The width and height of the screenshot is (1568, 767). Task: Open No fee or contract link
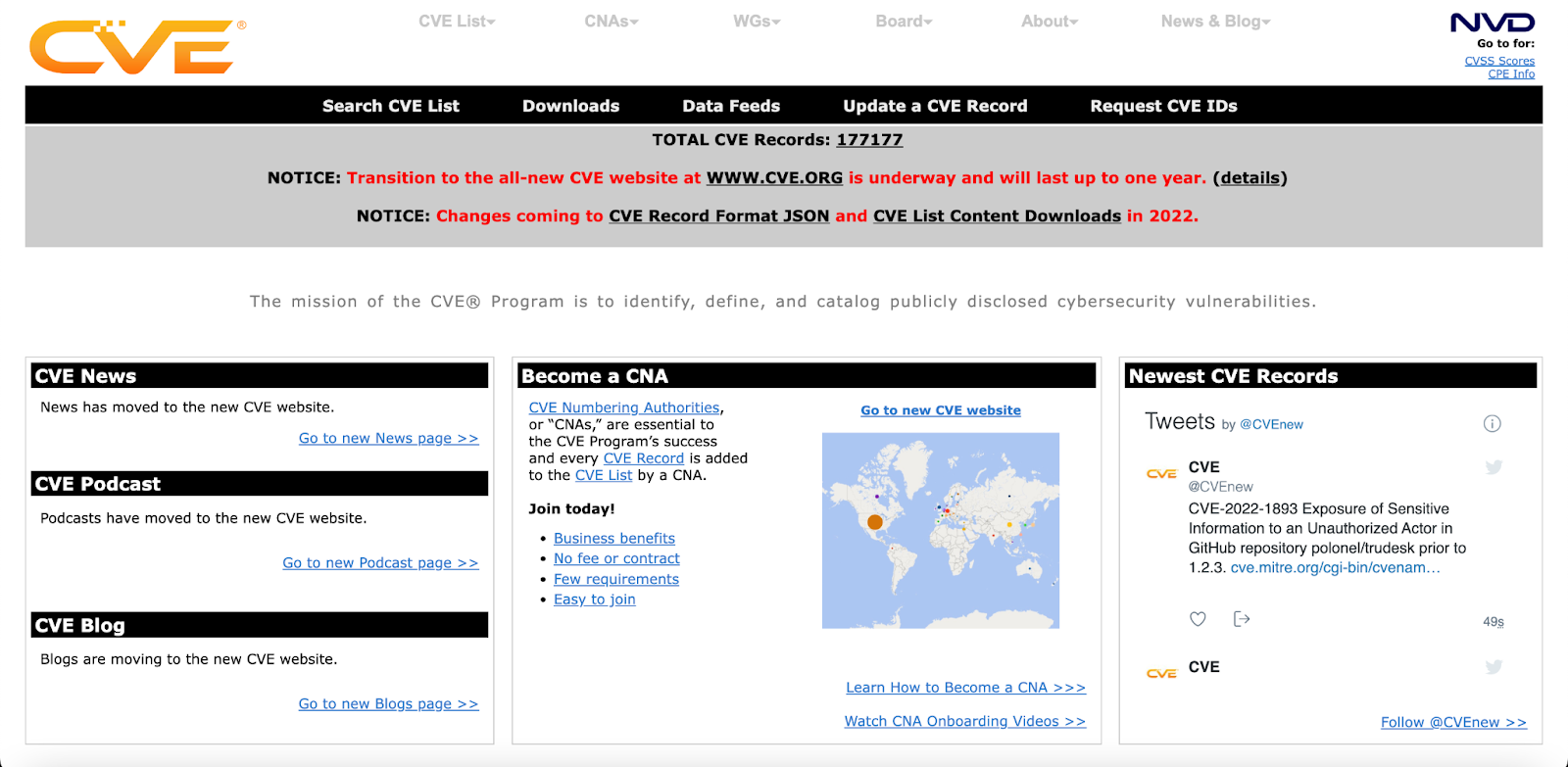(x=616, y=558)
